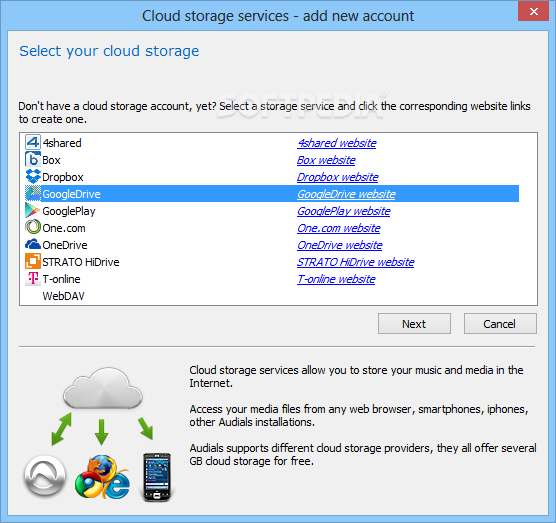Click the grey cloud illustration
This screenshot has height=523, width=556.
(103, 388)
